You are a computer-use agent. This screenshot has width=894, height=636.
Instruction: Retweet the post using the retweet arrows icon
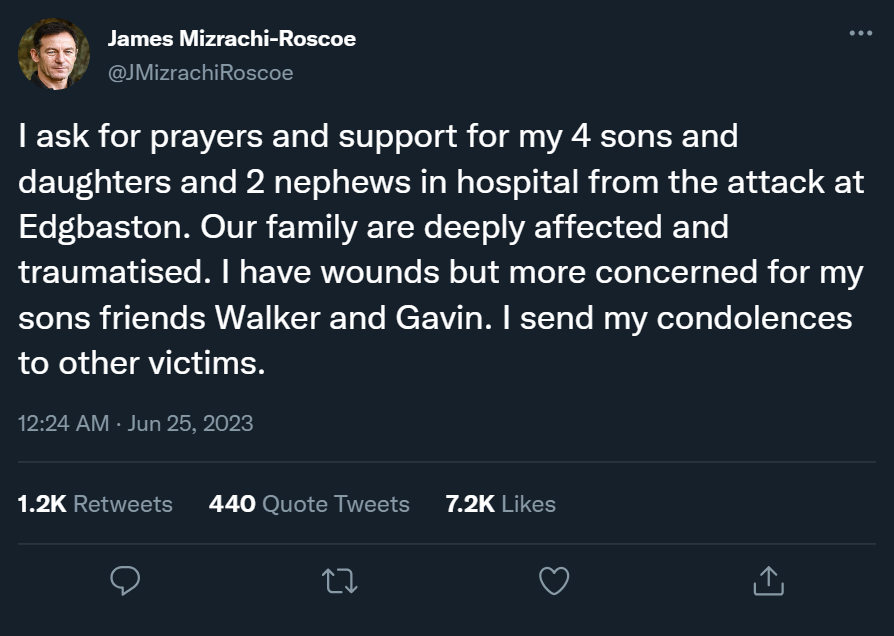tap(340, 580)
